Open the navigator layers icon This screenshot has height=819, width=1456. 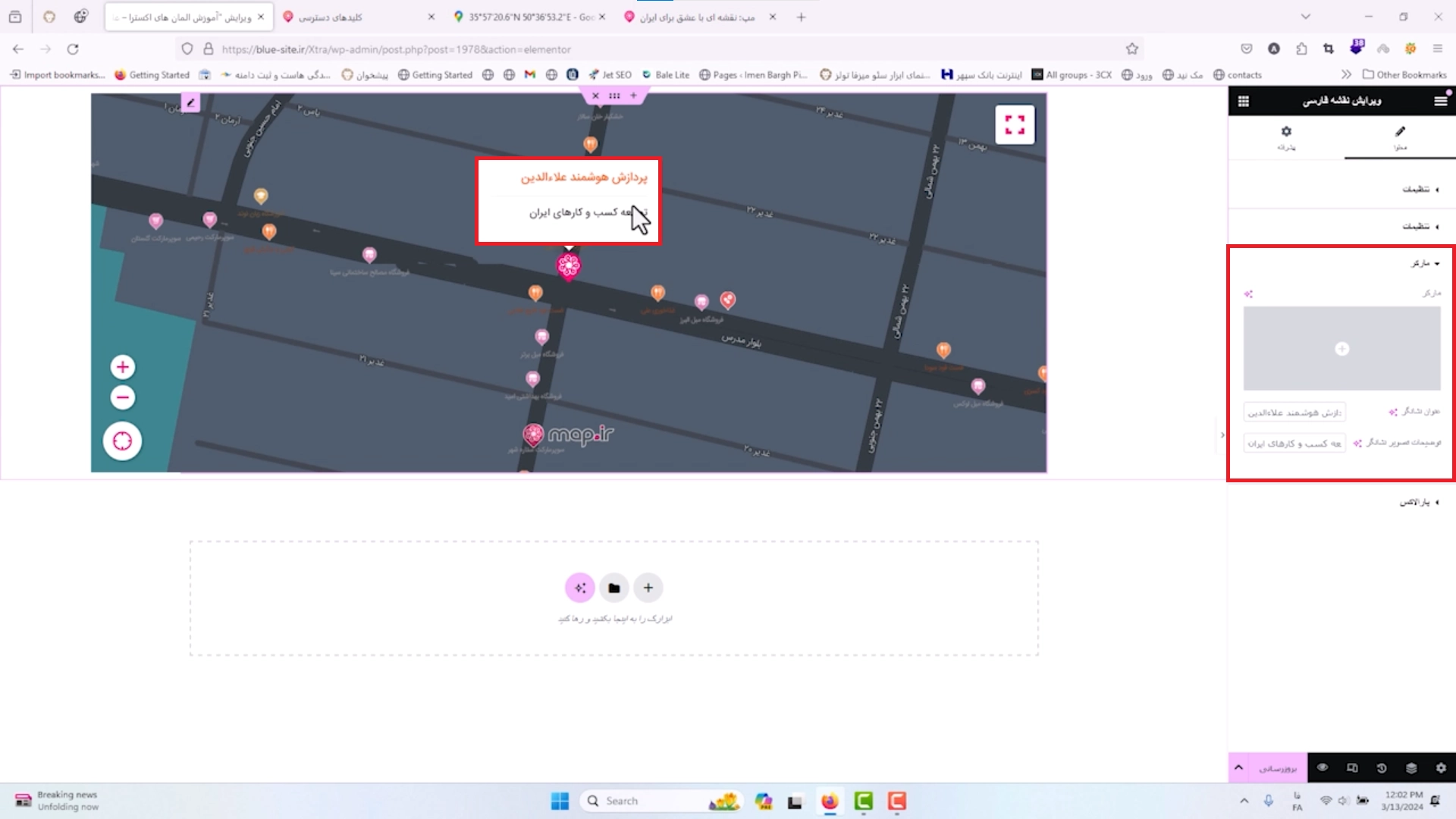point(1411,768)
